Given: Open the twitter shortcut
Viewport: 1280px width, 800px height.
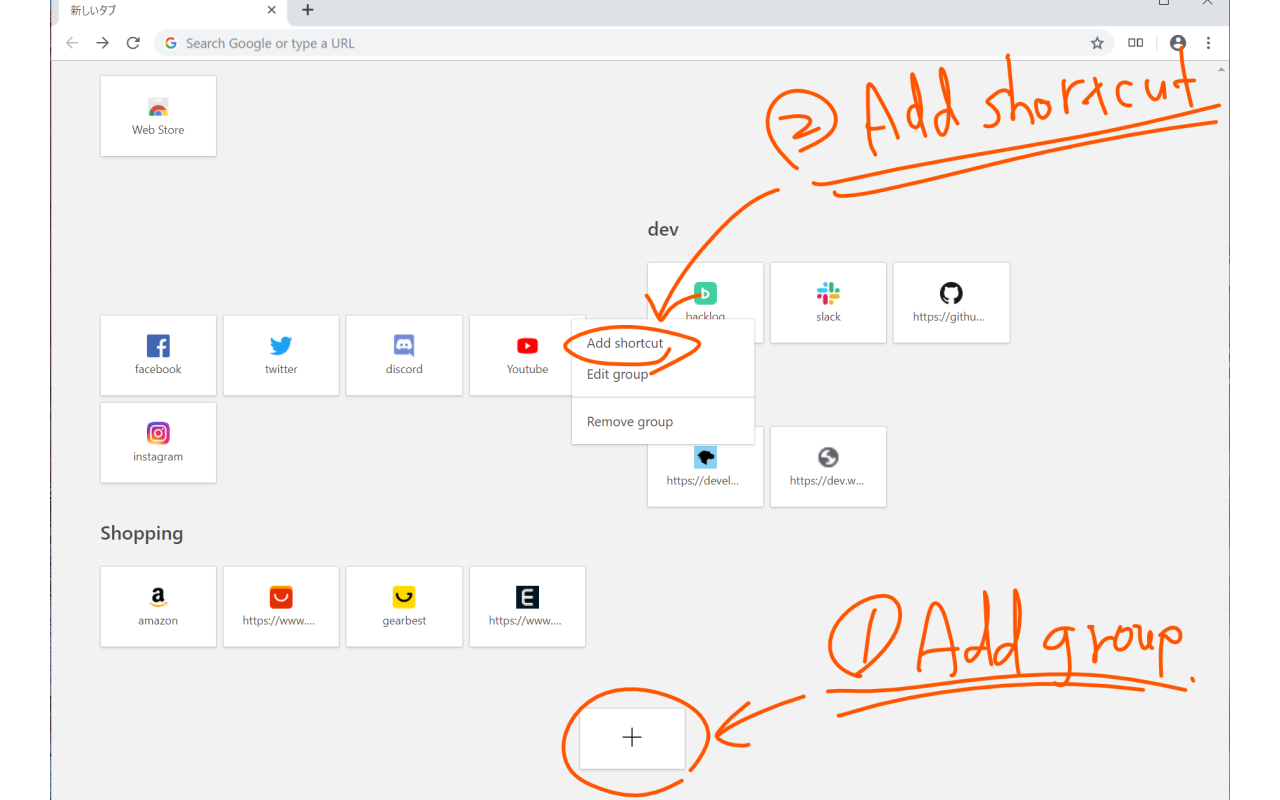Looking at the screenshot, I should (281, 355).
